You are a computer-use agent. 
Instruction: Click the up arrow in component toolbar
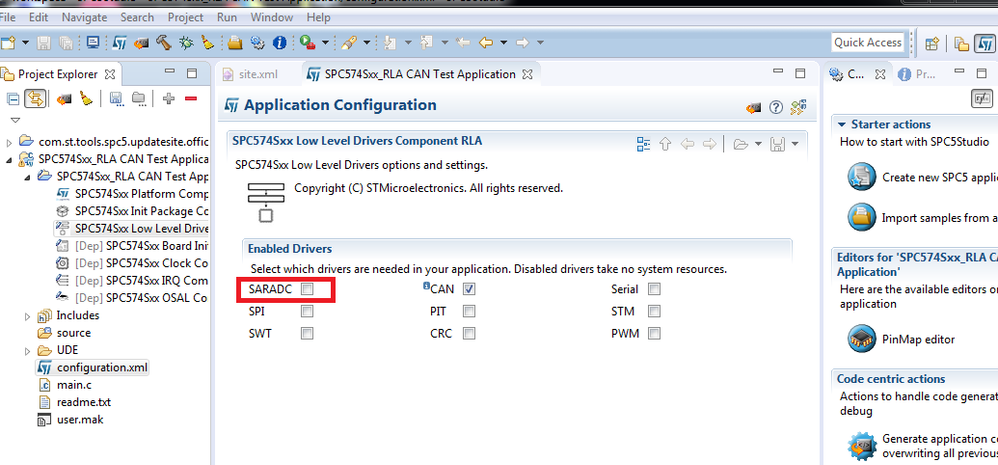coord(665,144)
